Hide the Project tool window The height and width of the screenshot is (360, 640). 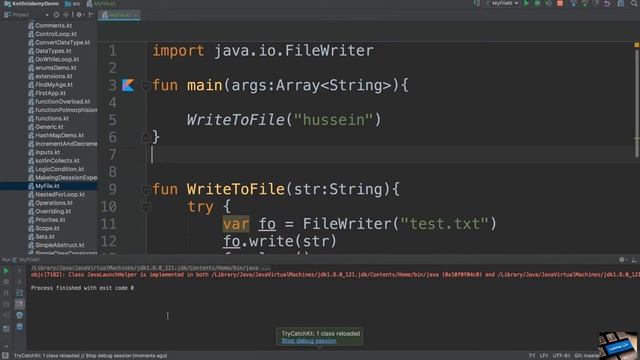(91, 15)
